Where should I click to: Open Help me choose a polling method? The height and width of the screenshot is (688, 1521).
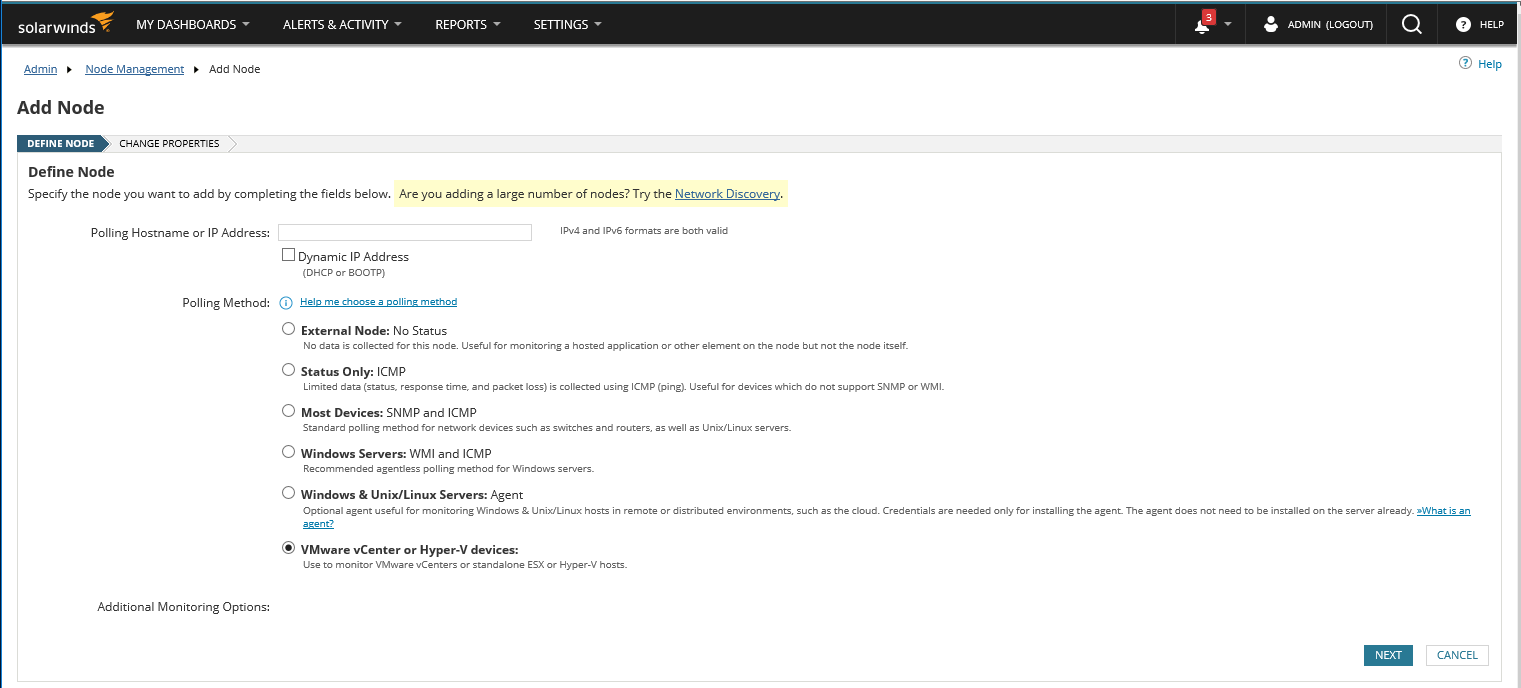pyautogui.click(x=378, y=301)
